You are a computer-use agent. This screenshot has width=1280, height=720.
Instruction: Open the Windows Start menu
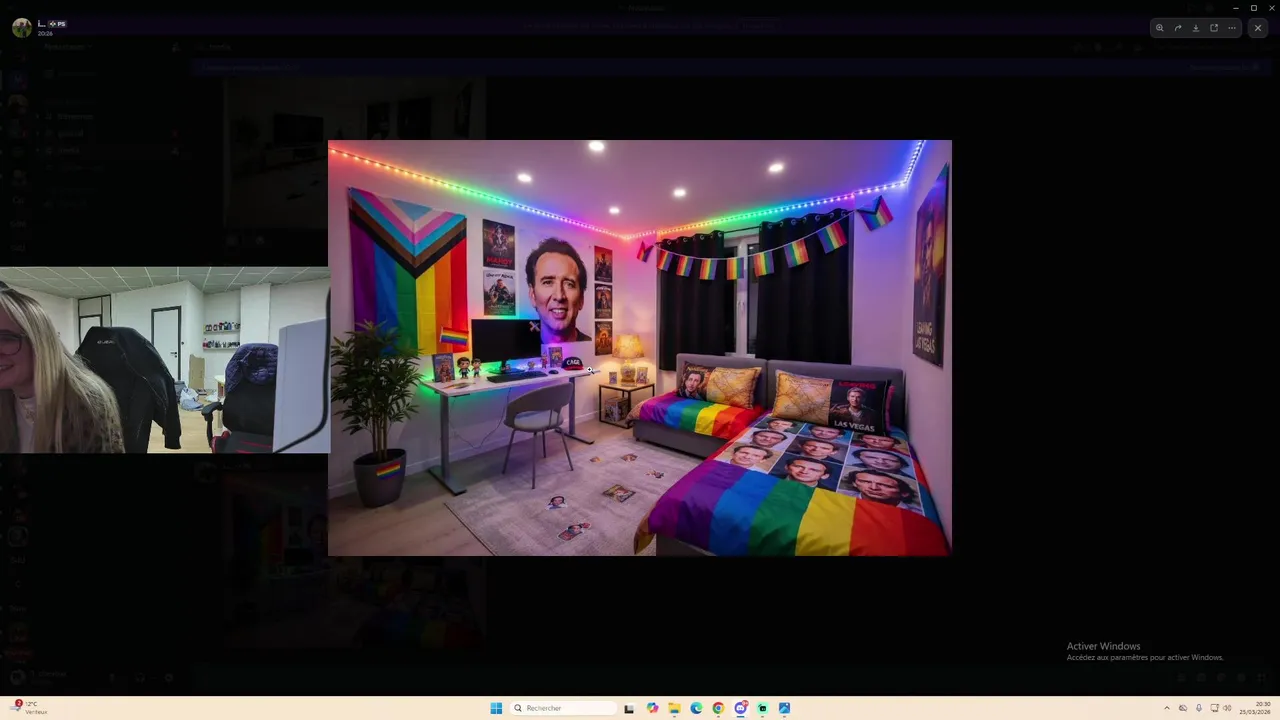point(496,708)
